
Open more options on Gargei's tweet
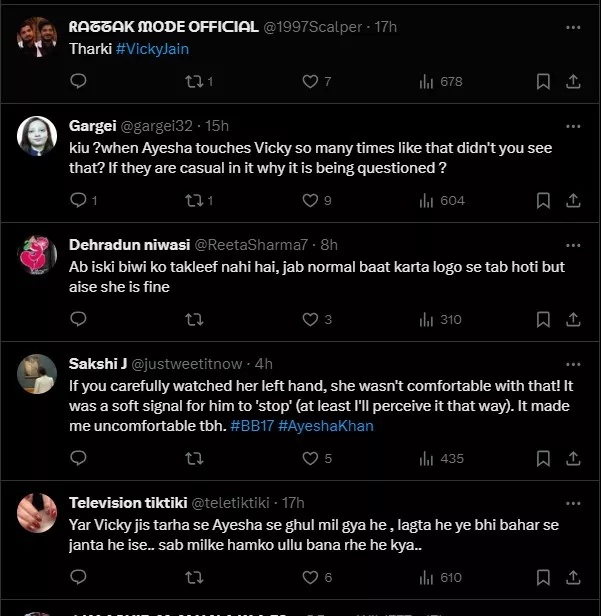(573, 126)
